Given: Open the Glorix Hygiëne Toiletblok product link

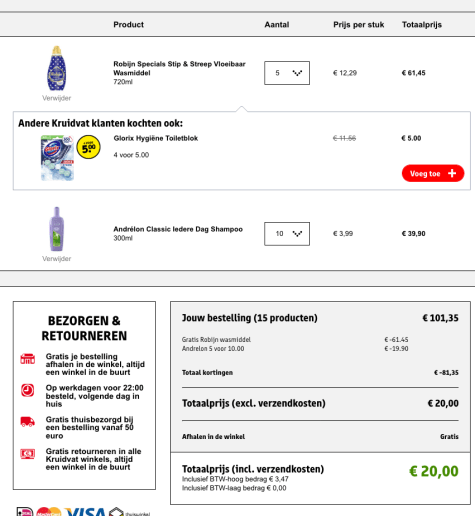Looking at the screenshot, I should (156, 138).
